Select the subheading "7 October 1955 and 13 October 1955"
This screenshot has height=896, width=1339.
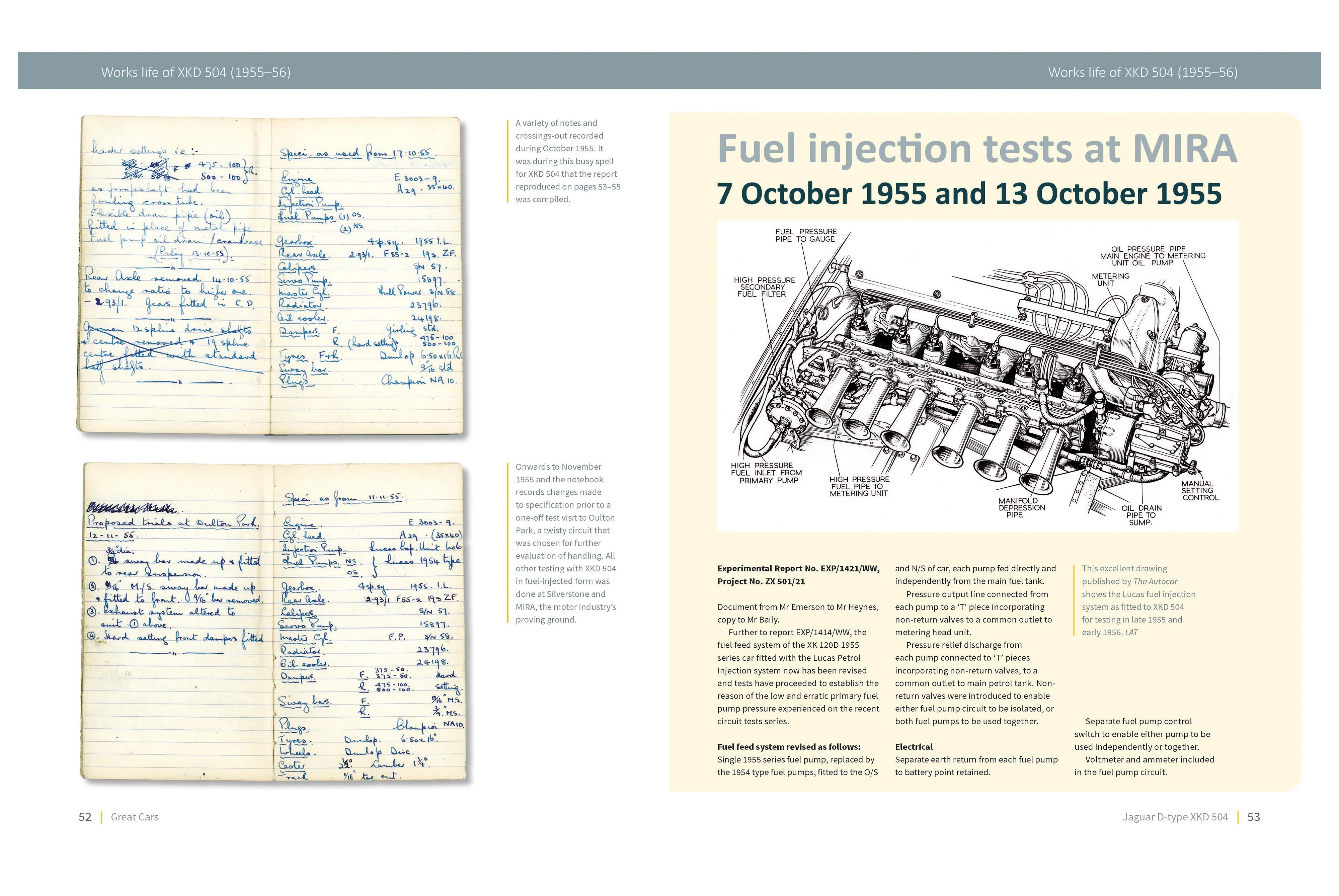point(969,193)
